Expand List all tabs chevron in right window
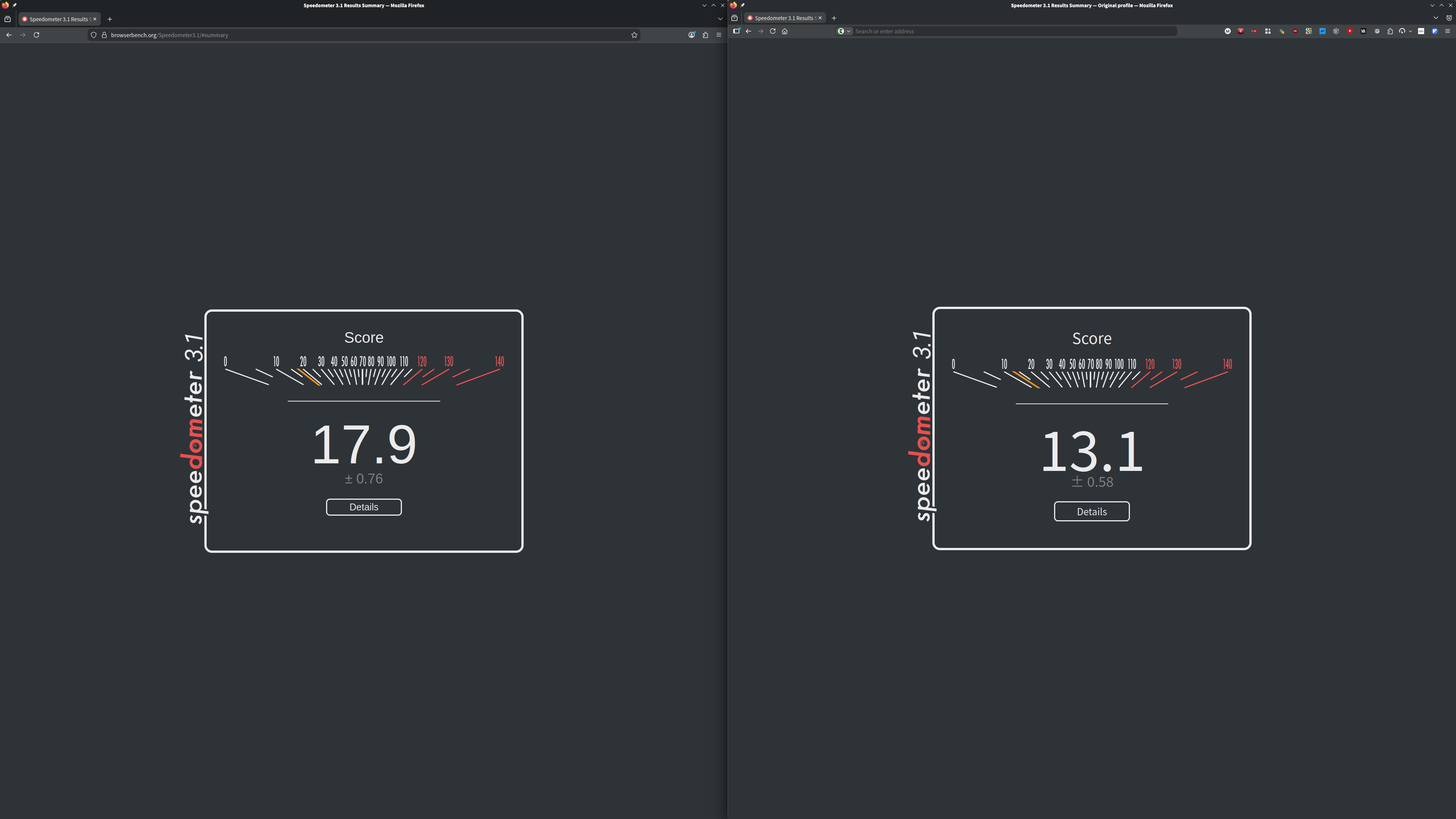Image resolution: width=1456 pixels, height=819 pixels. pos(1436,18)
